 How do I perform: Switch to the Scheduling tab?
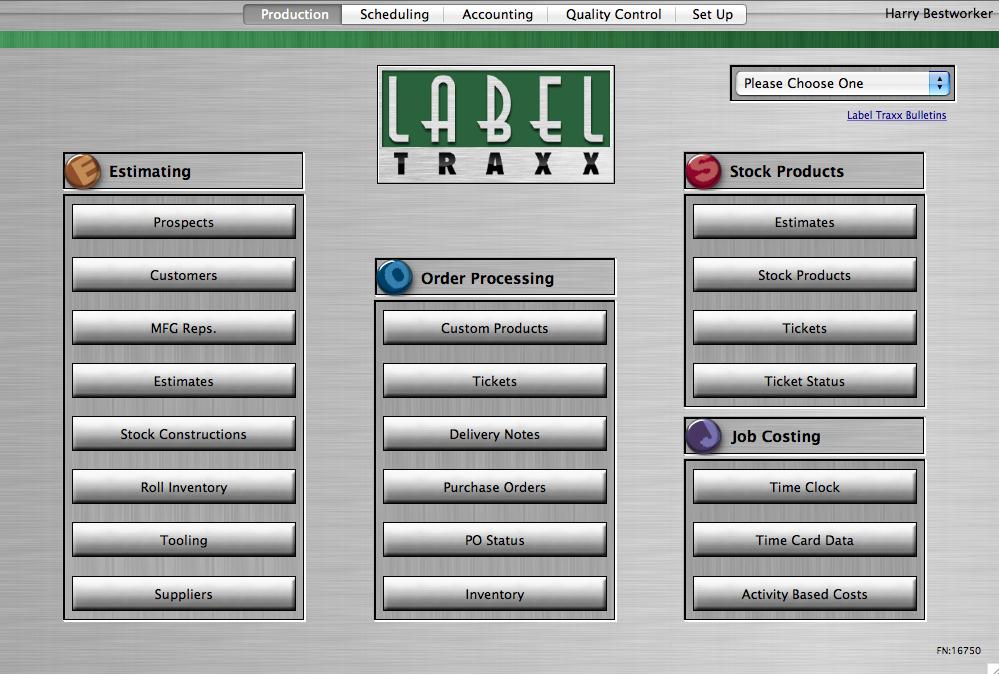pyautogui.click(x=391, y=14)
